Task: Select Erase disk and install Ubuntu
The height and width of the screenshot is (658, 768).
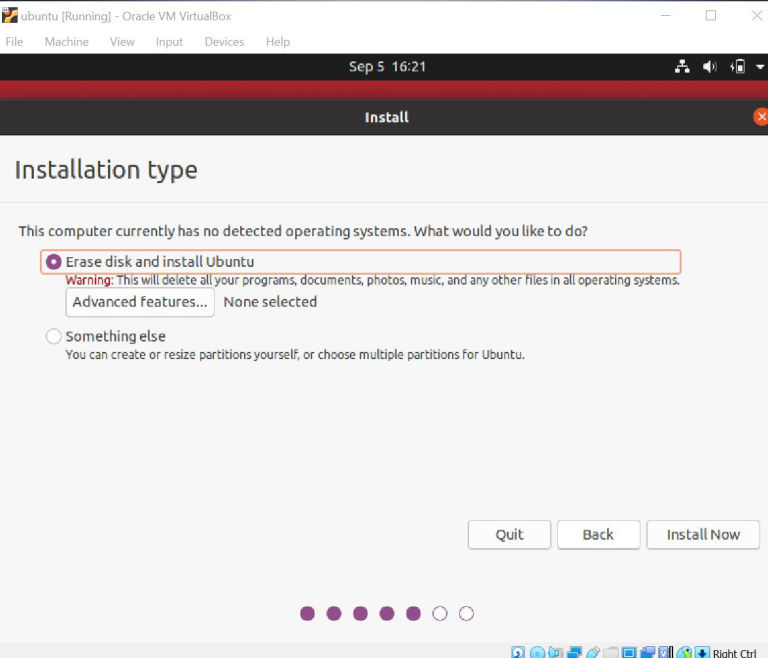Action: pyautogui.click(x=54, y=262)
